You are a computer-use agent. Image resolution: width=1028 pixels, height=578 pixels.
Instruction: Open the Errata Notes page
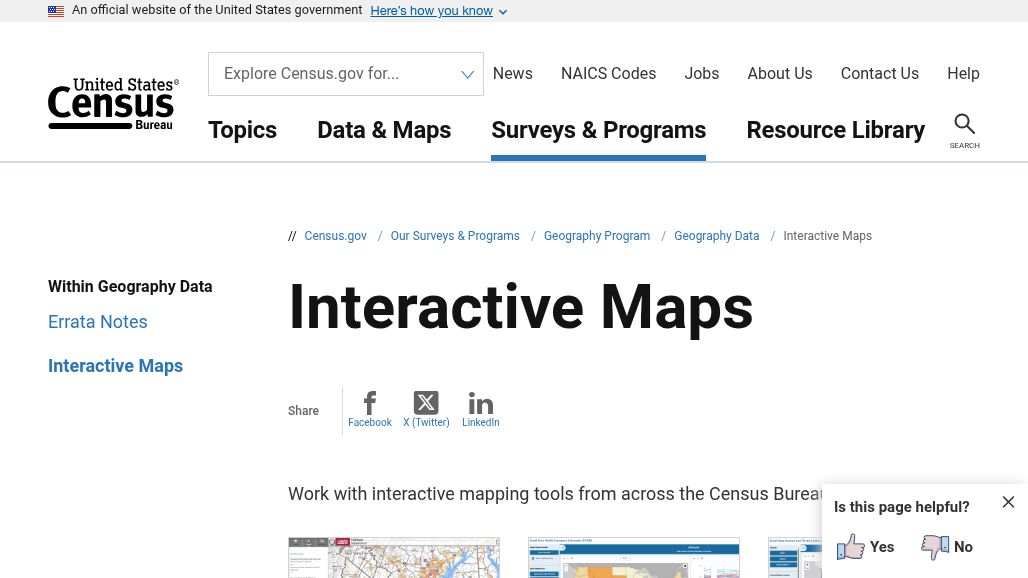(x=97, y=321)
